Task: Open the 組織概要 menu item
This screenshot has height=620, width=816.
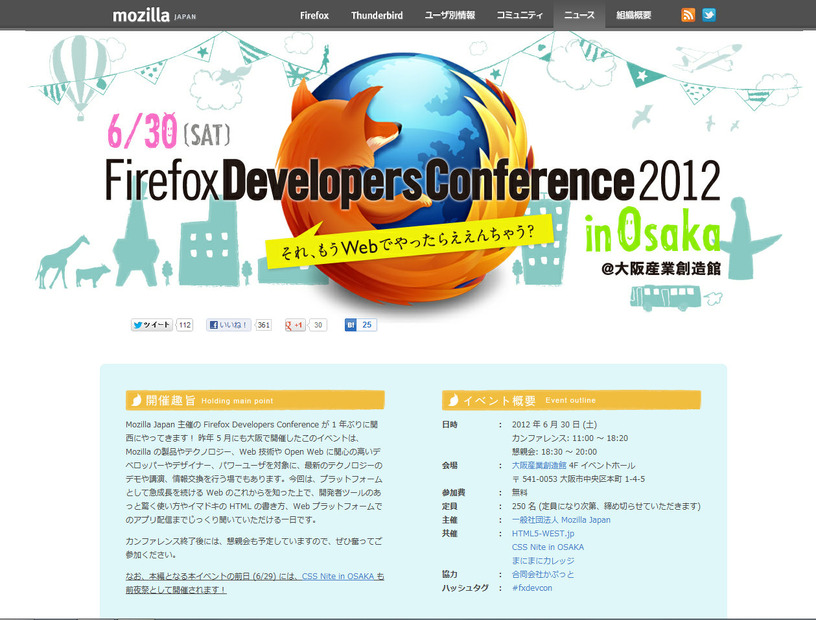Action: pyautogui.click(x=634, y=15)
